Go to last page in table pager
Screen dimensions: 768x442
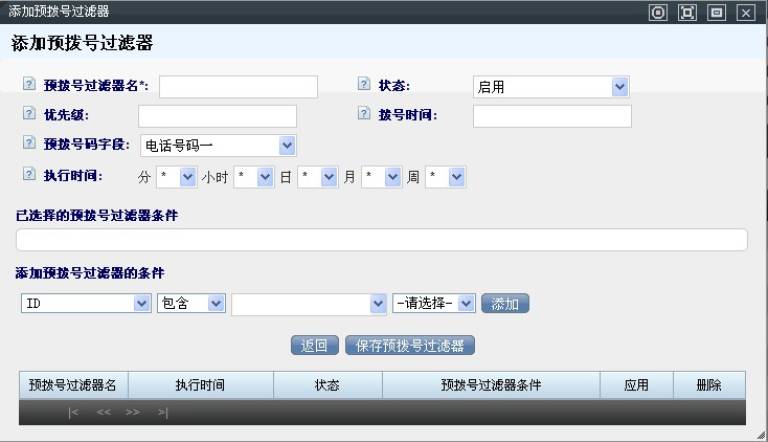point(162,412)
